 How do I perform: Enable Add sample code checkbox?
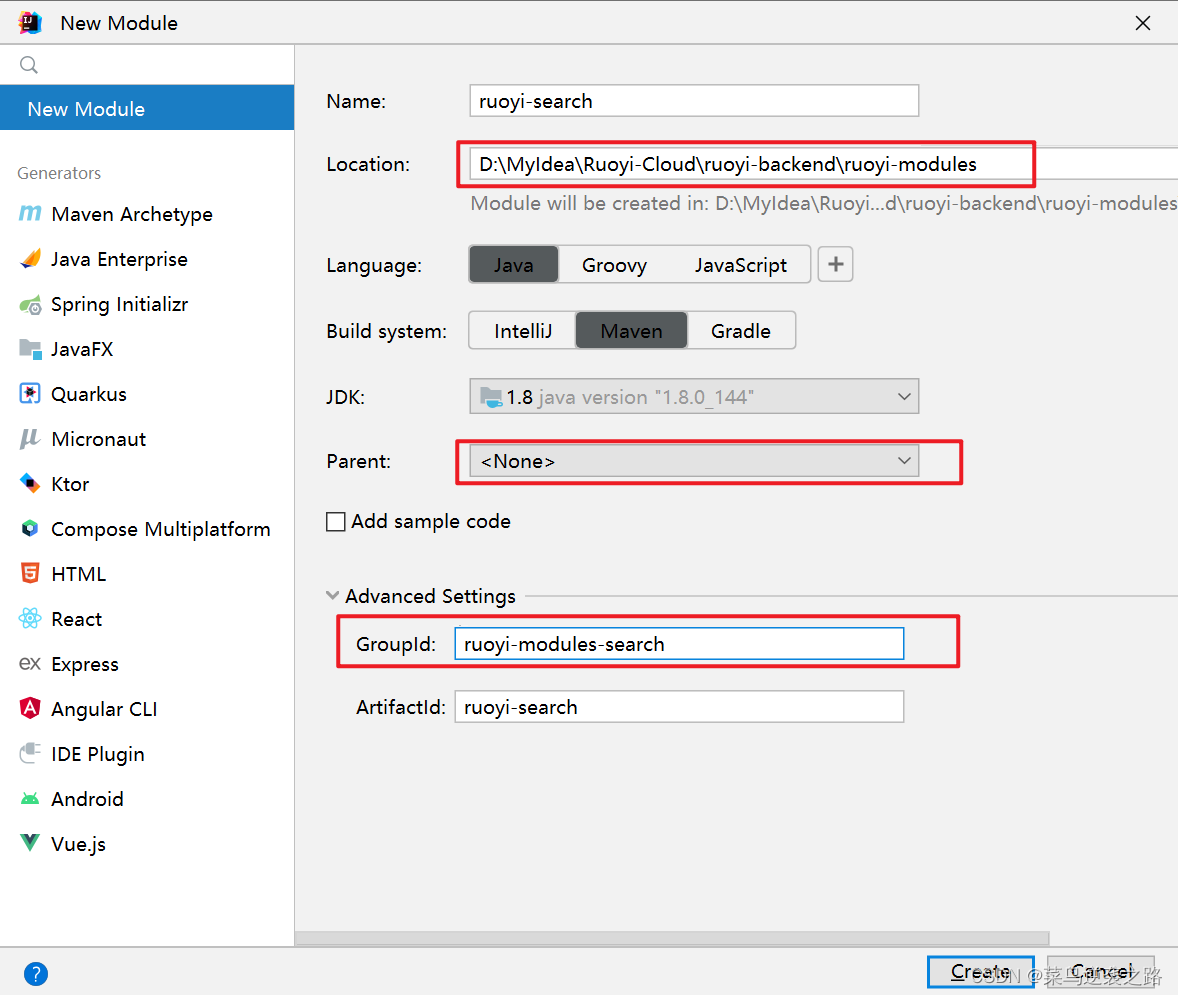336,522
